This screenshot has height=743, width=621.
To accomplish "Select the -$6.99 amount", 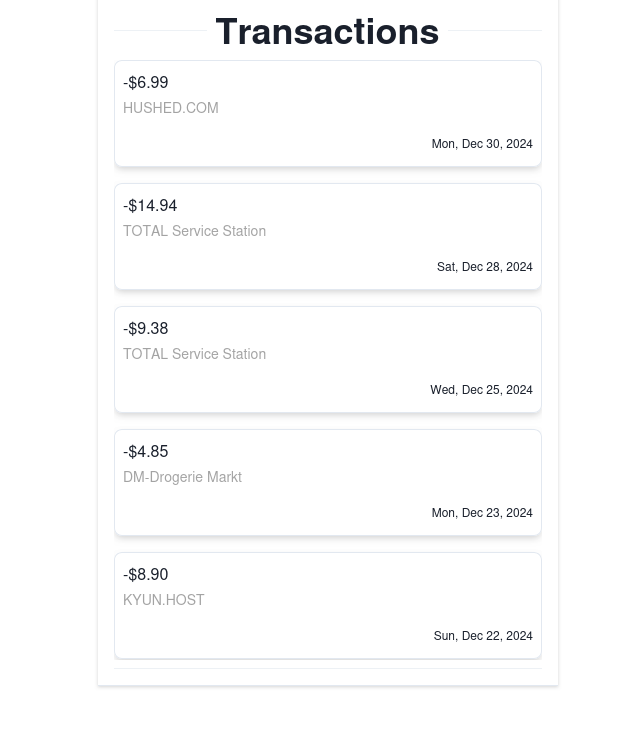I will (x=145, y=82).
